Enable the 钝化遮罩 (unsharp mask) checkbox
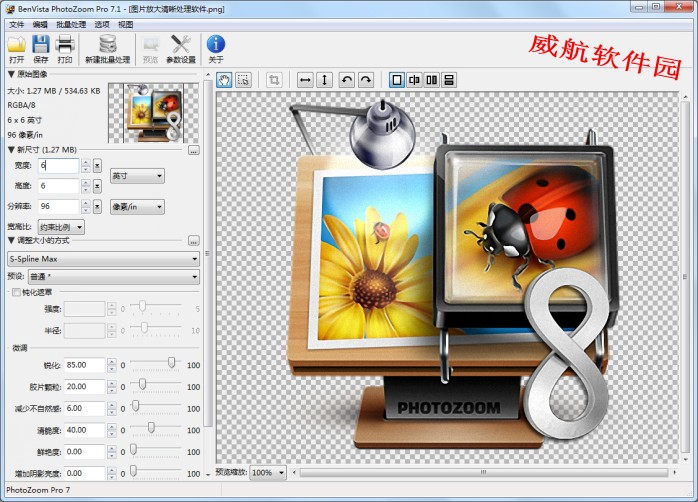The width and height of the screenshot is (698, 502). coord(16,292)
